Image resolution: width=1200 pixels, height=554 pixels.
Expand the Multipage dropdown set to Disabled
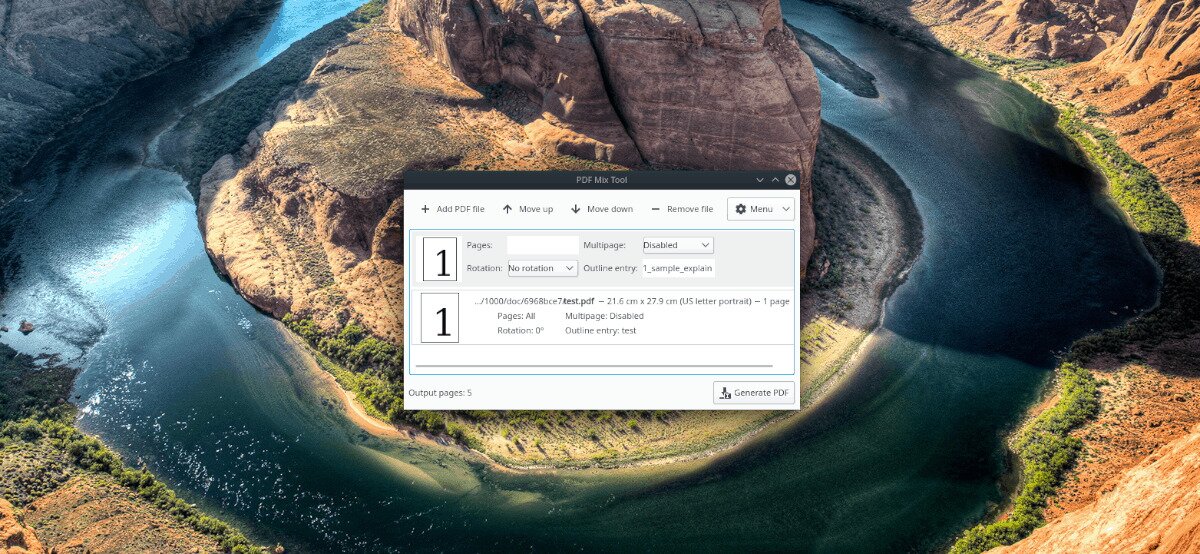point(677,245)
